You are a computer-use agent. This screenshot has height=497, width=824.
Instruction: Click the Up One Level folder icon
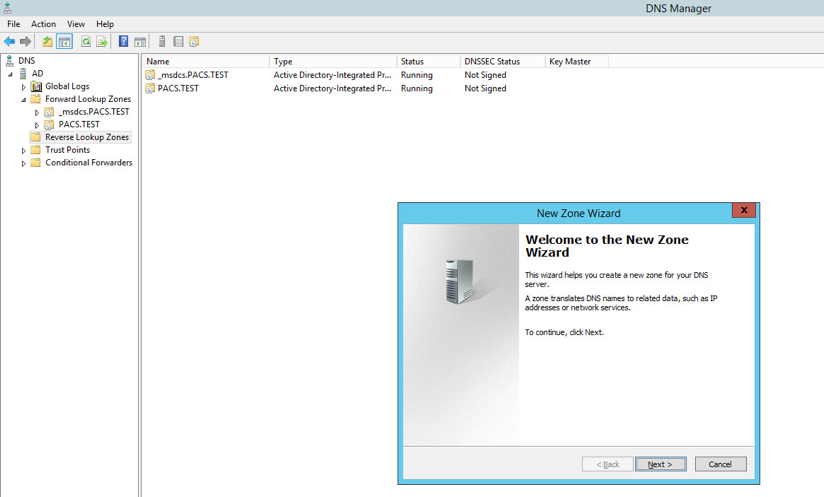47,42
